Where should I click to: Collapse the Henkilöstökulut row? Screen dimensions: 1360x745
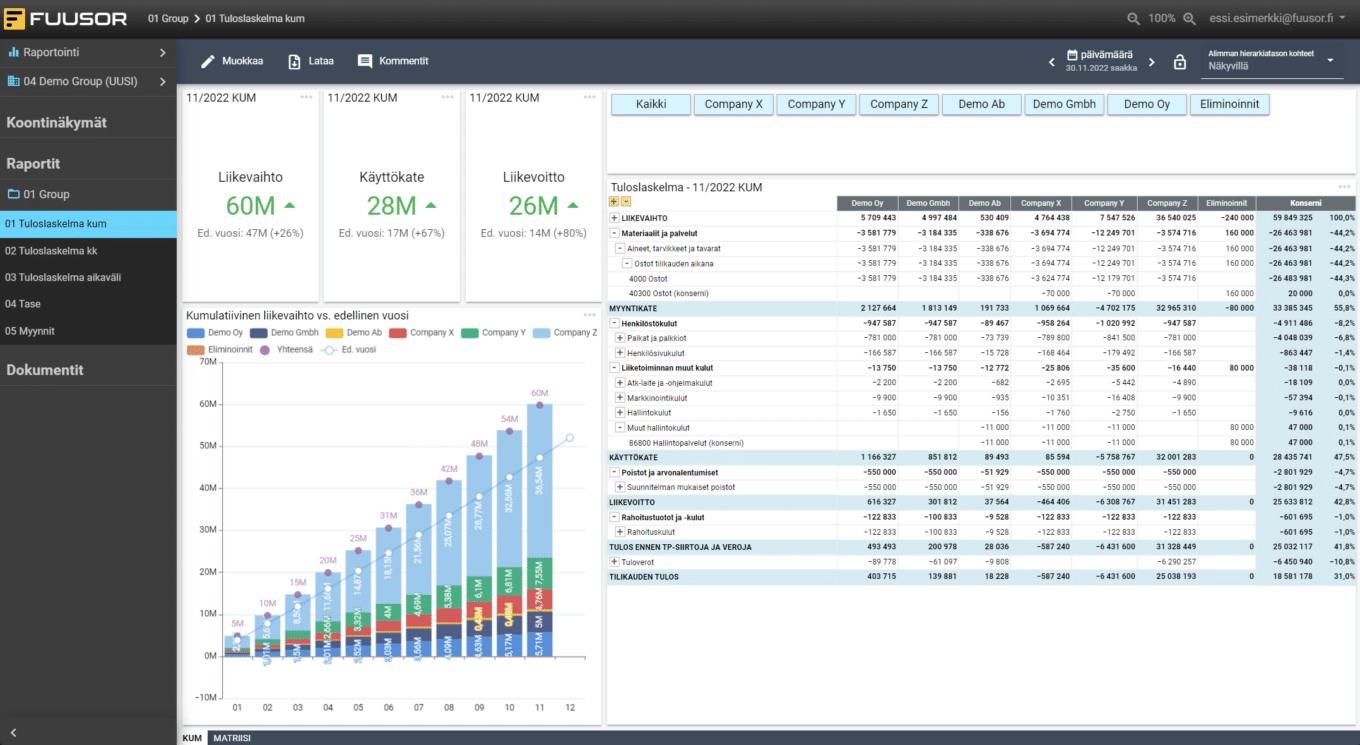point(615,323)
